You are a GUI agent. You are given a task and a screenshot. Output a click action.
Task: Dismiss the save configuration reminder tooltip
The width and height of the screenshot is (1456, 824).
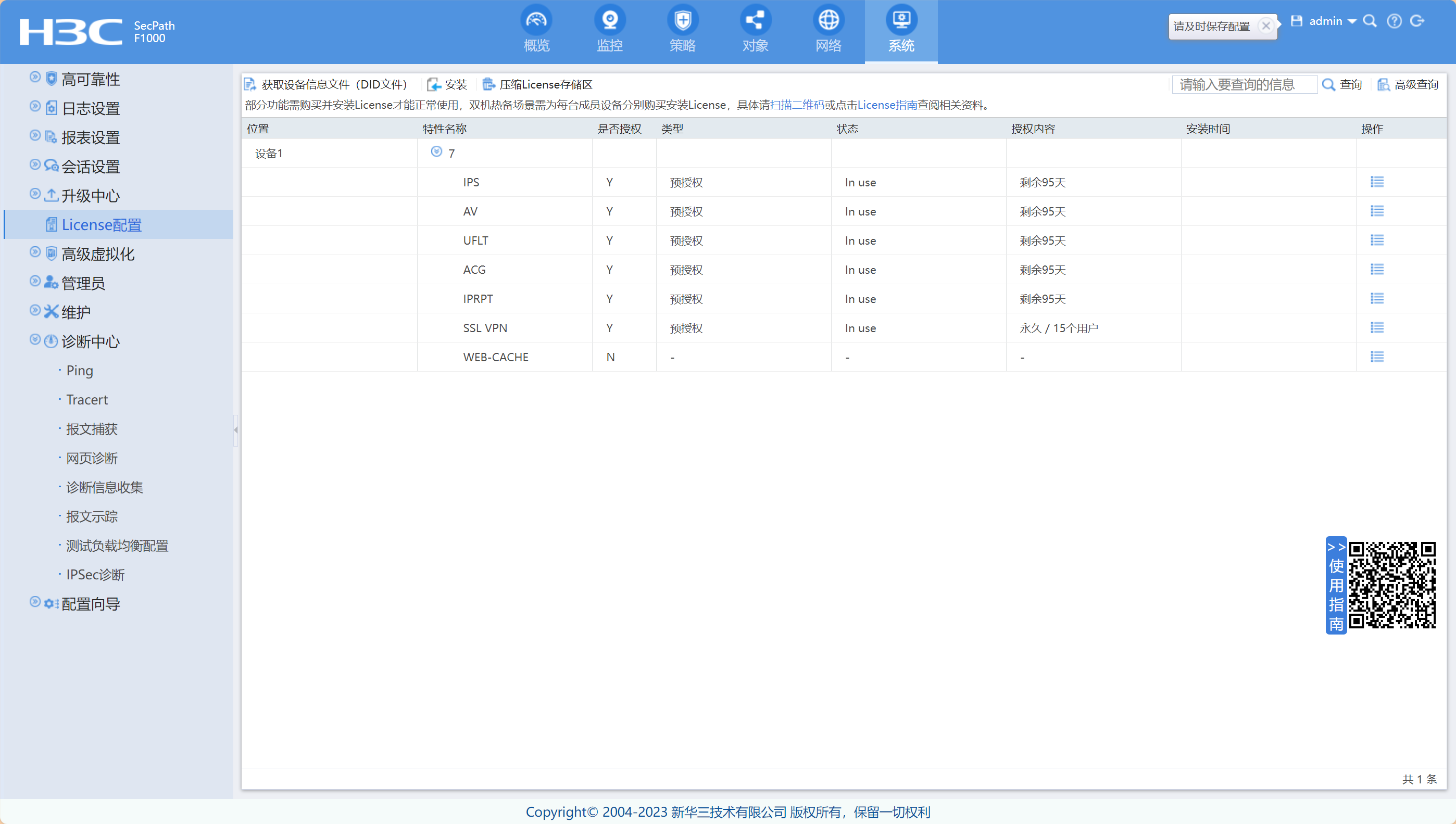pyautogui.click(x=1266, y=26)
